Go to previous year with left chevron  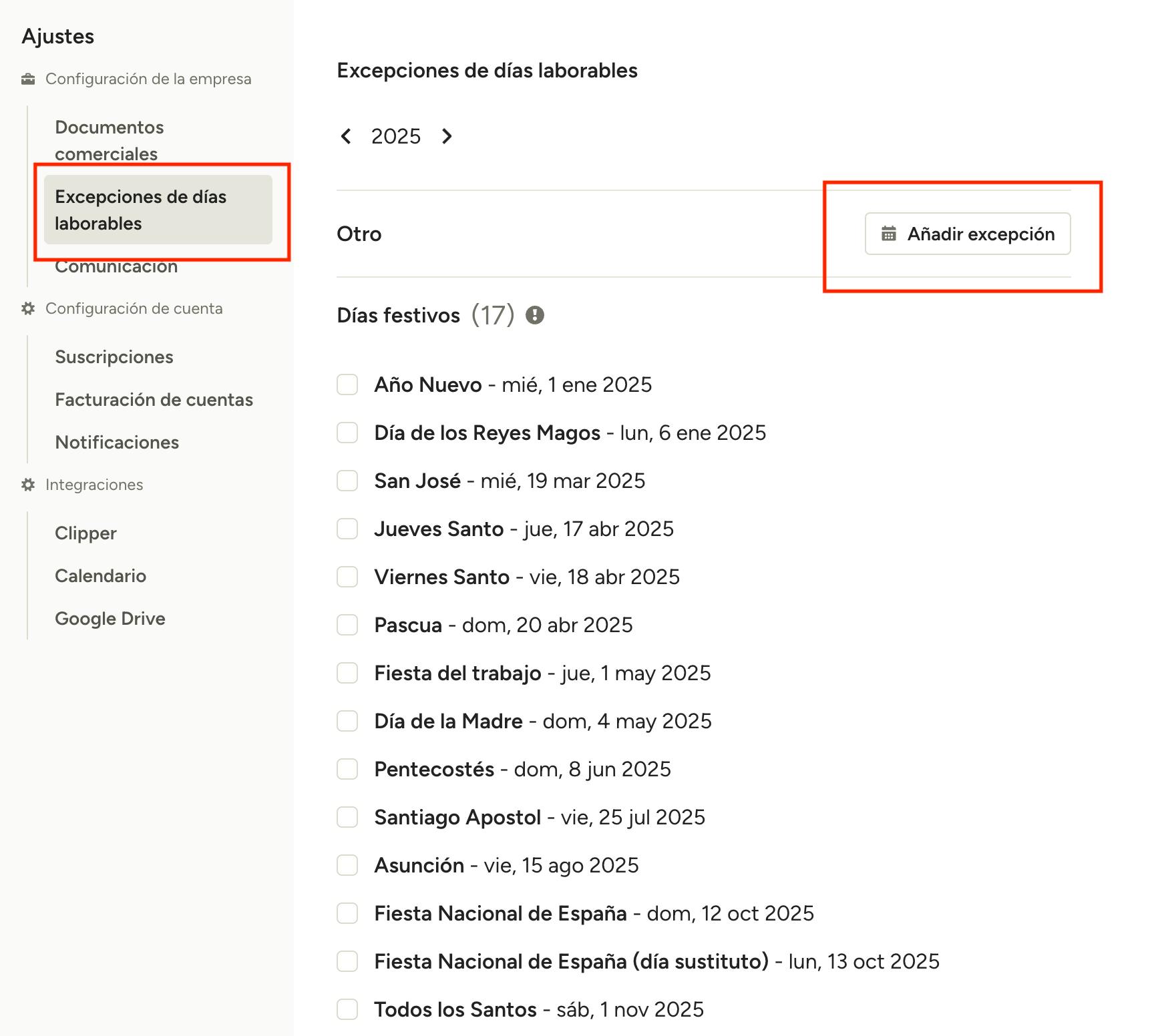(x=346, y=136)
